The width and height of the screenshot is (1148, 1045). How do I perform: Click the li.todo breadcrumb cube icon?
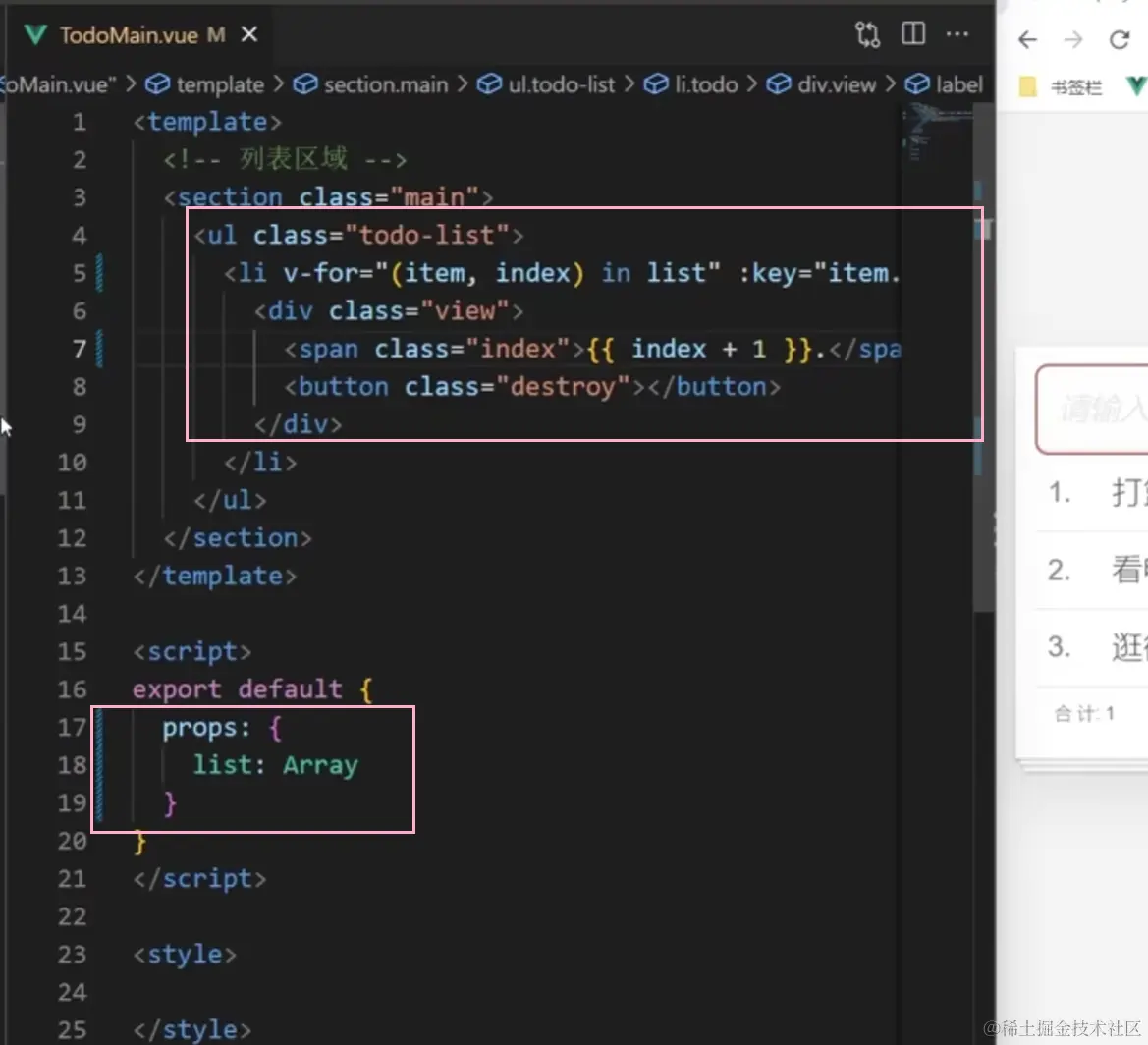[x=656, y=84]
